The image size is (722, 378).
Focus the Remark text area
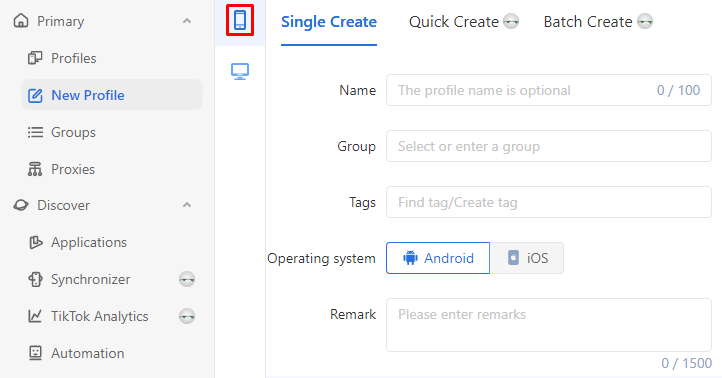(x=549, y=325)
